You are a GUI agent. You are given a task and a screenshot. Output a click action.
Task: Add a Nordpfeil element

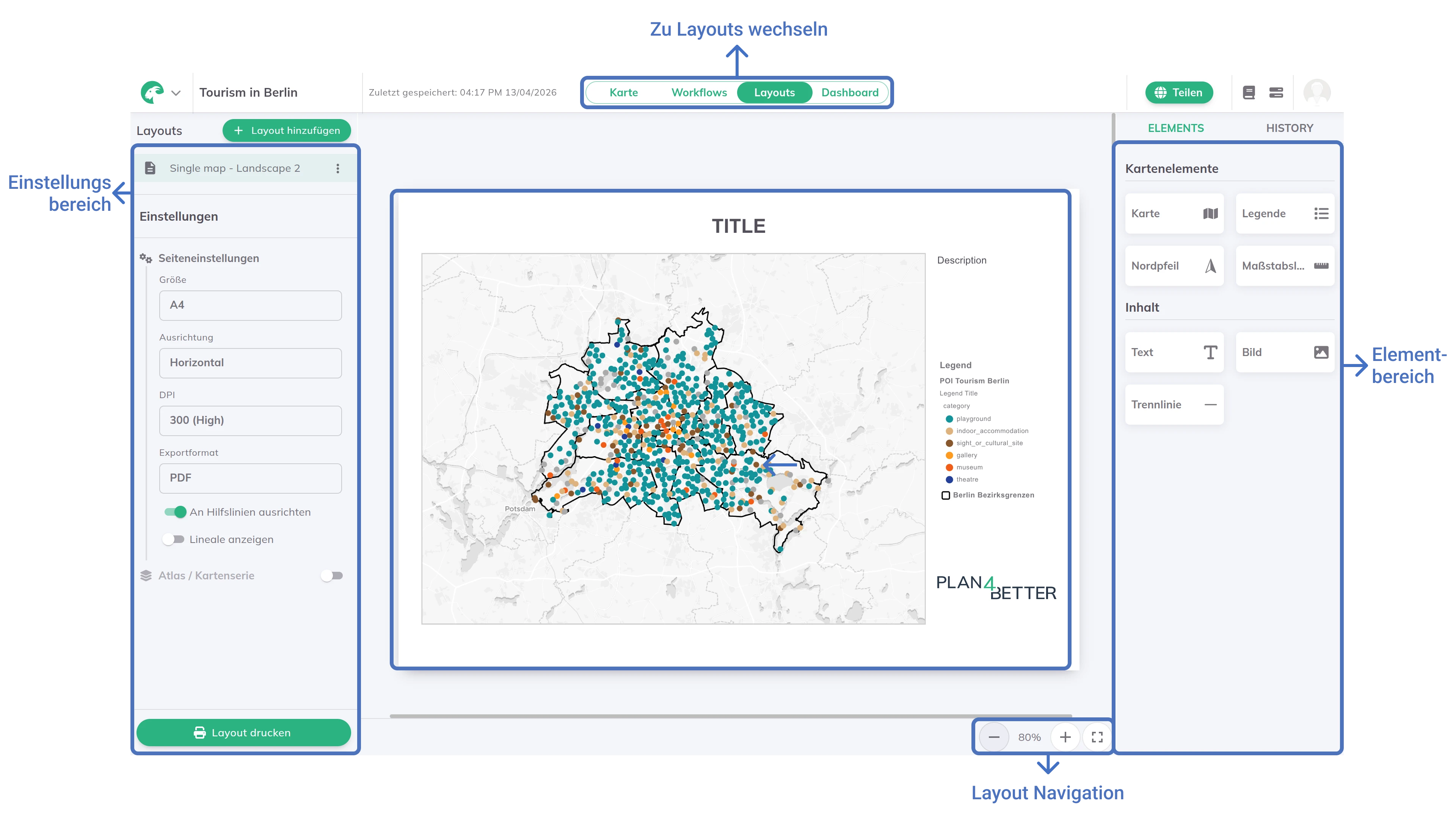1174,266
